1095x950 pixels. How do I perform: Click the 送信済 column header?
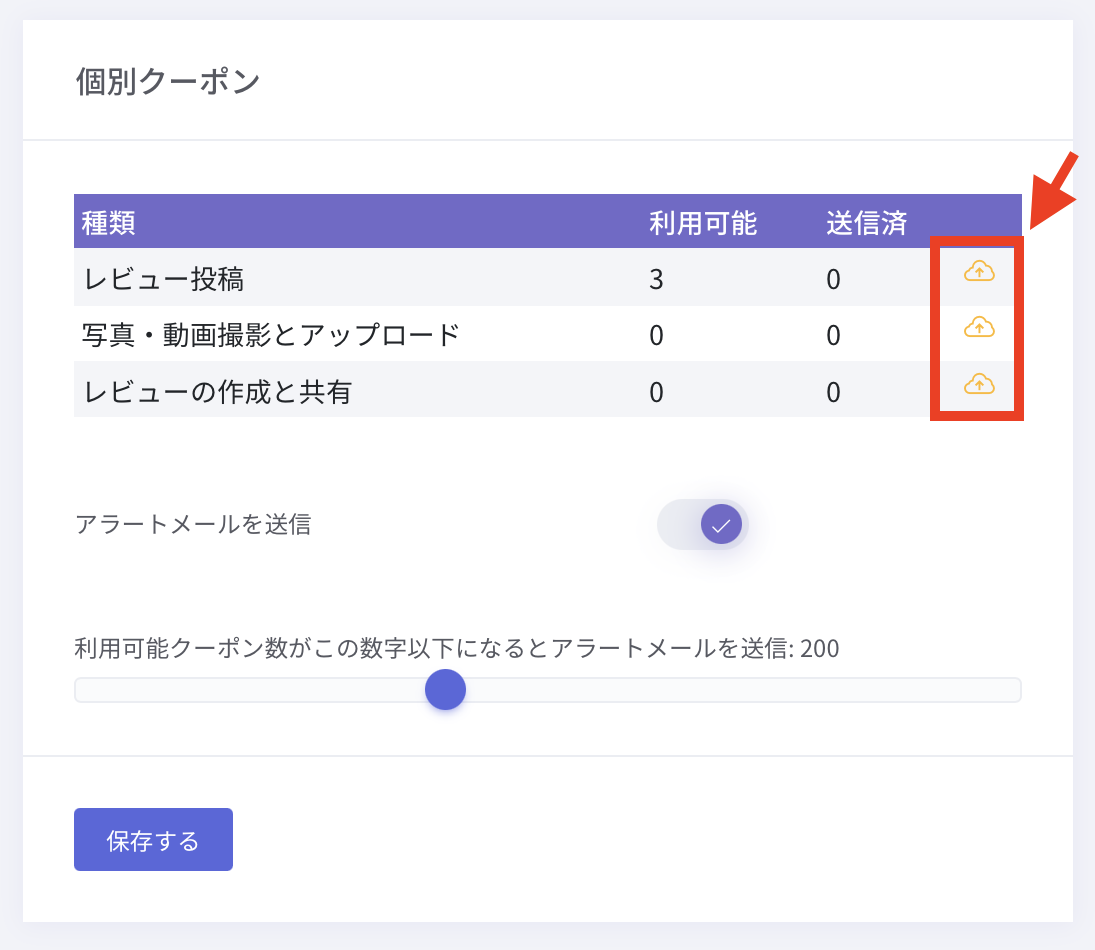(866, 222)
